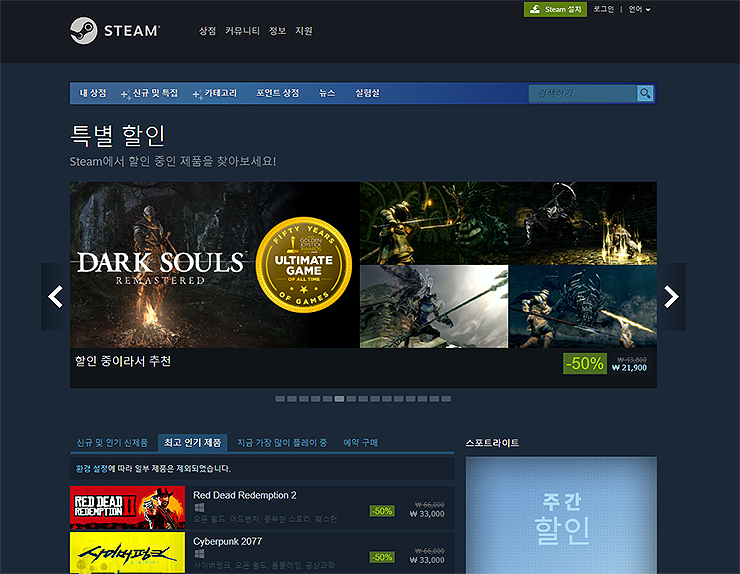Open the 커뮤니티 top menu
Screen dimensions: 740x574
pyautogui.click(x=242, y=31)
